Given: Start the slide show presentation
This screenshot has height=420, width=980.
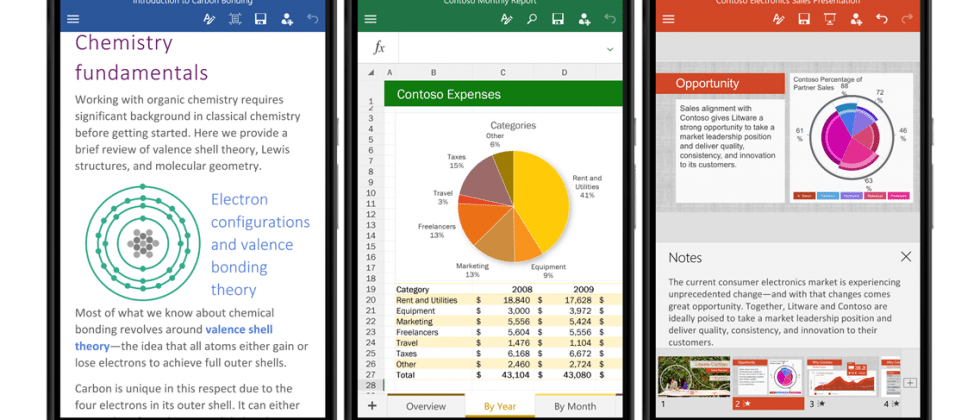Looking at the screenshot, I should [830, 19].
